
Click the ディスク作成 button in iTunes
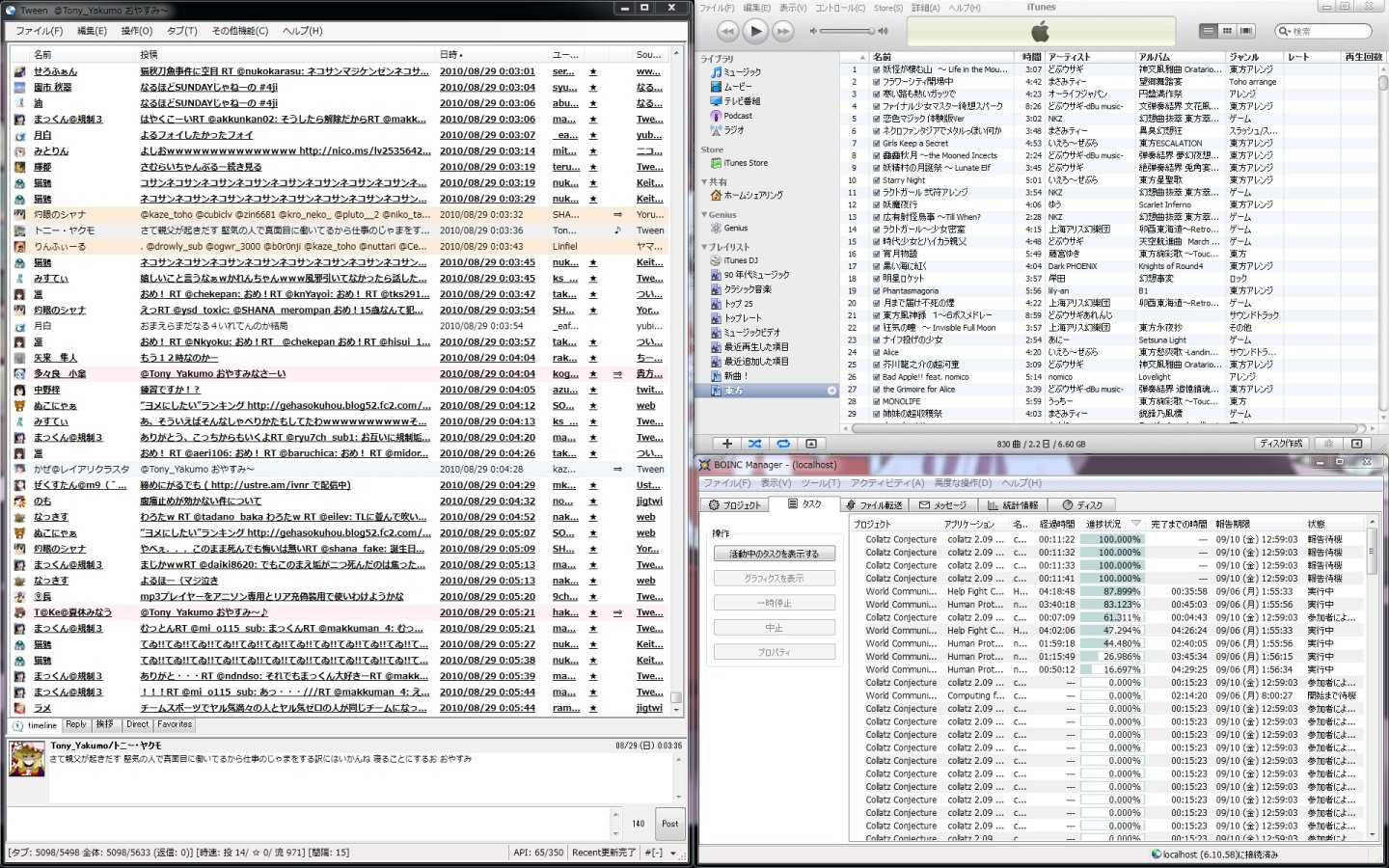point(1281,444)
